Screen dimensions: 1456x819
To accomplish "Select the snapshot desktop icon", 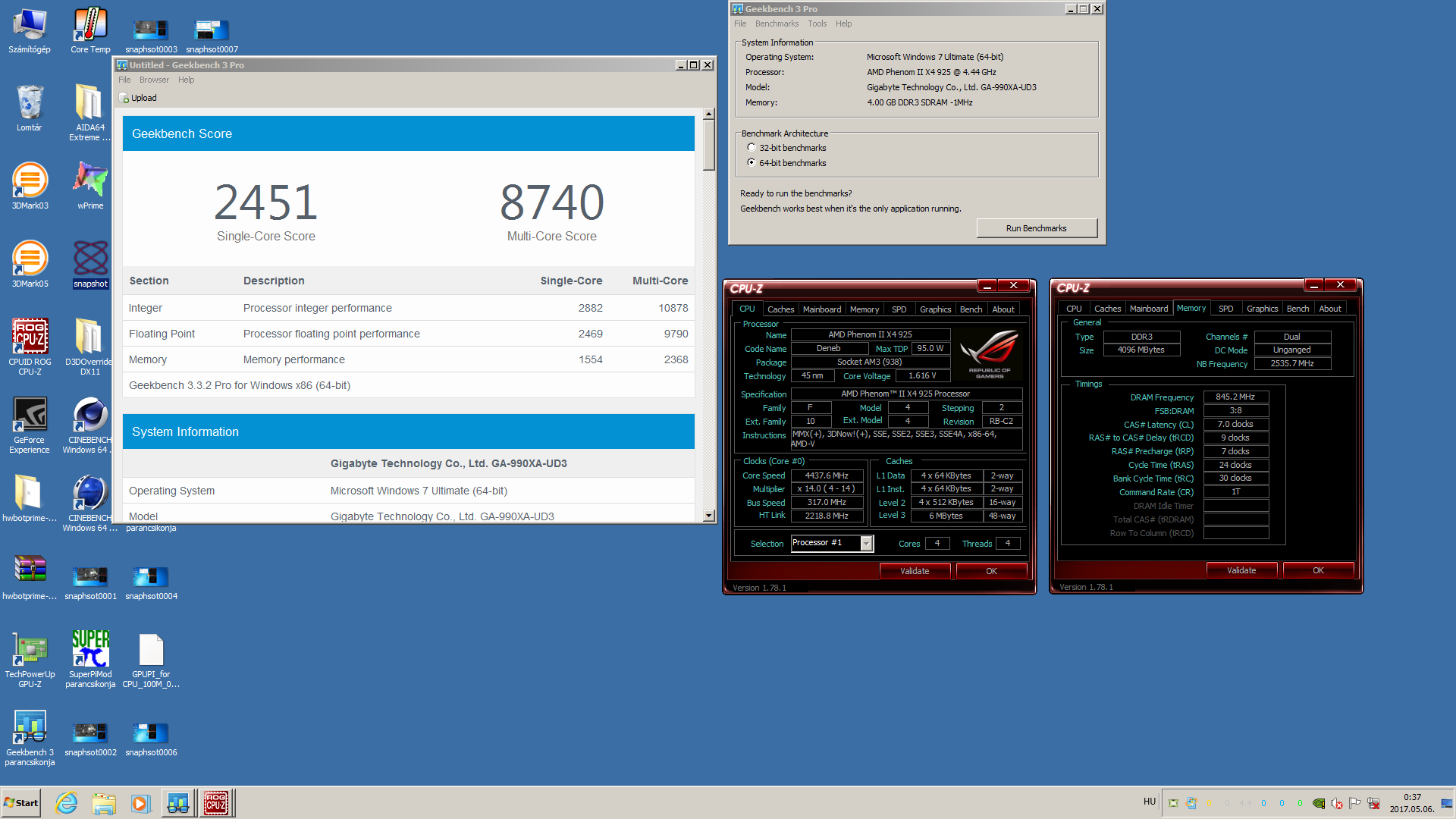I will pyautogui.click(x=90, y=264).
